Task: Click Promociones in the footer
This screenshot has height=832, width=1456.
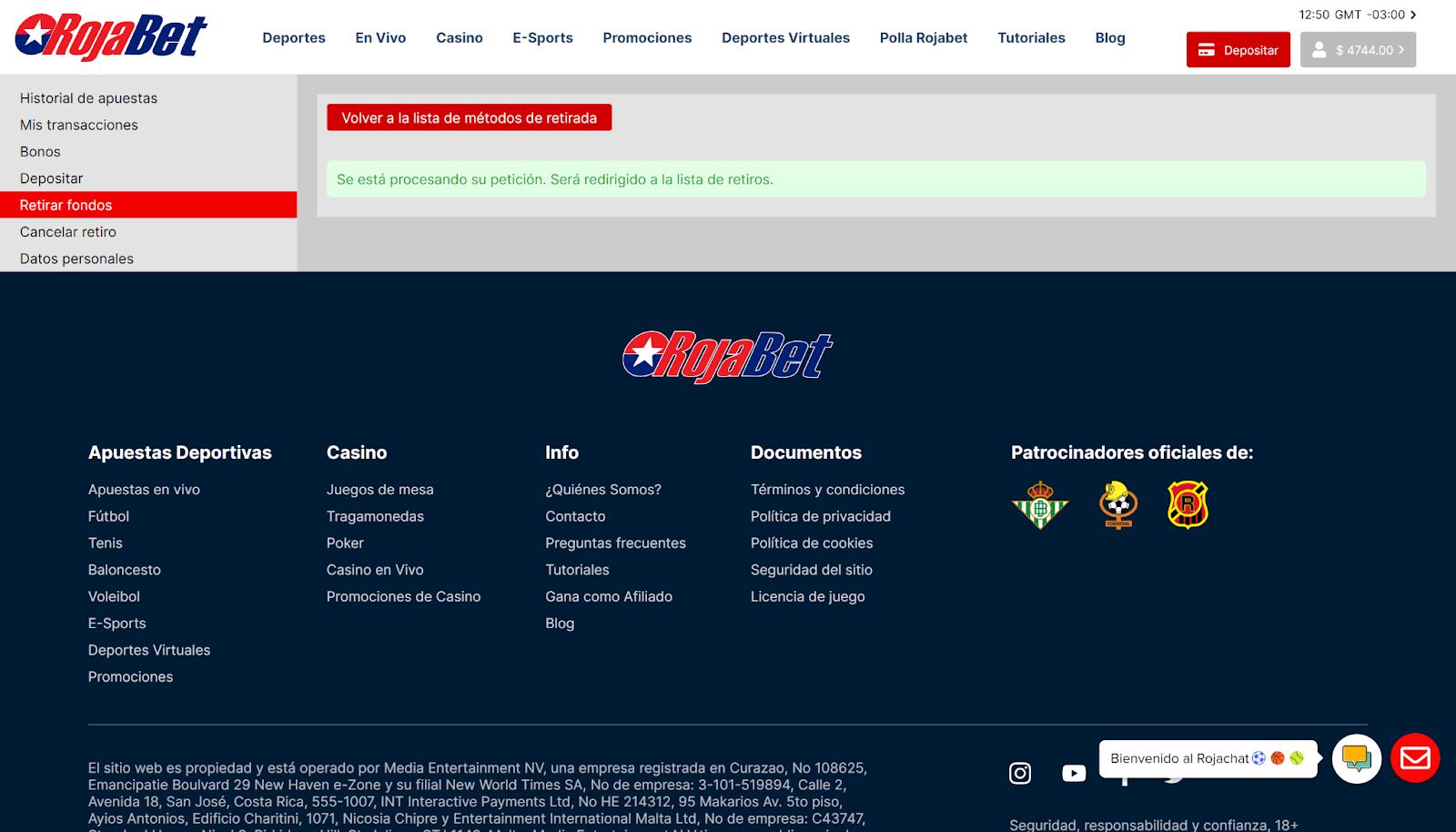Action: click(130, 677)
